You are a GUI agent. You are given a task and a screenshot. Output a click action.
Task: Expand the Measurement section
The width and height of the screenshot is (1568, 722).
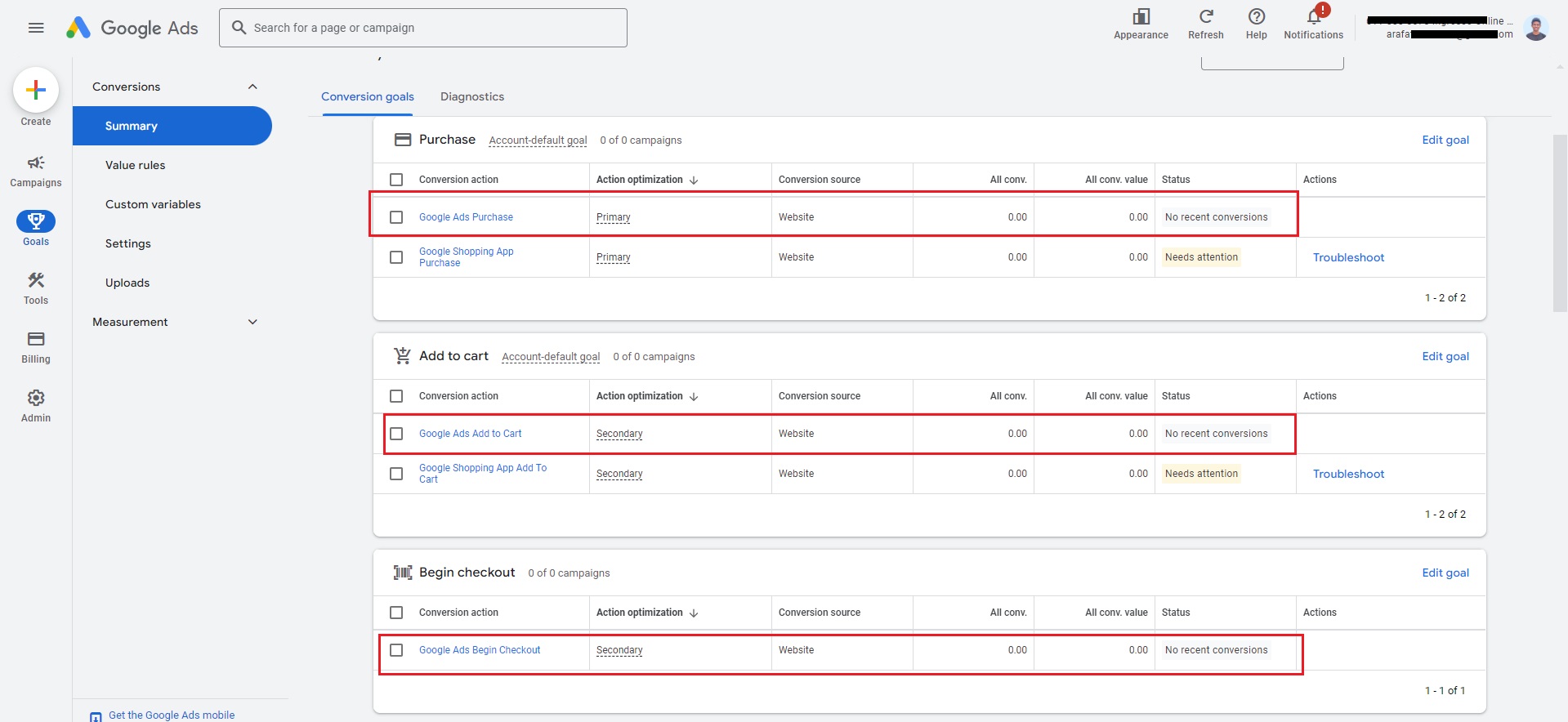[x=252, y=322]
